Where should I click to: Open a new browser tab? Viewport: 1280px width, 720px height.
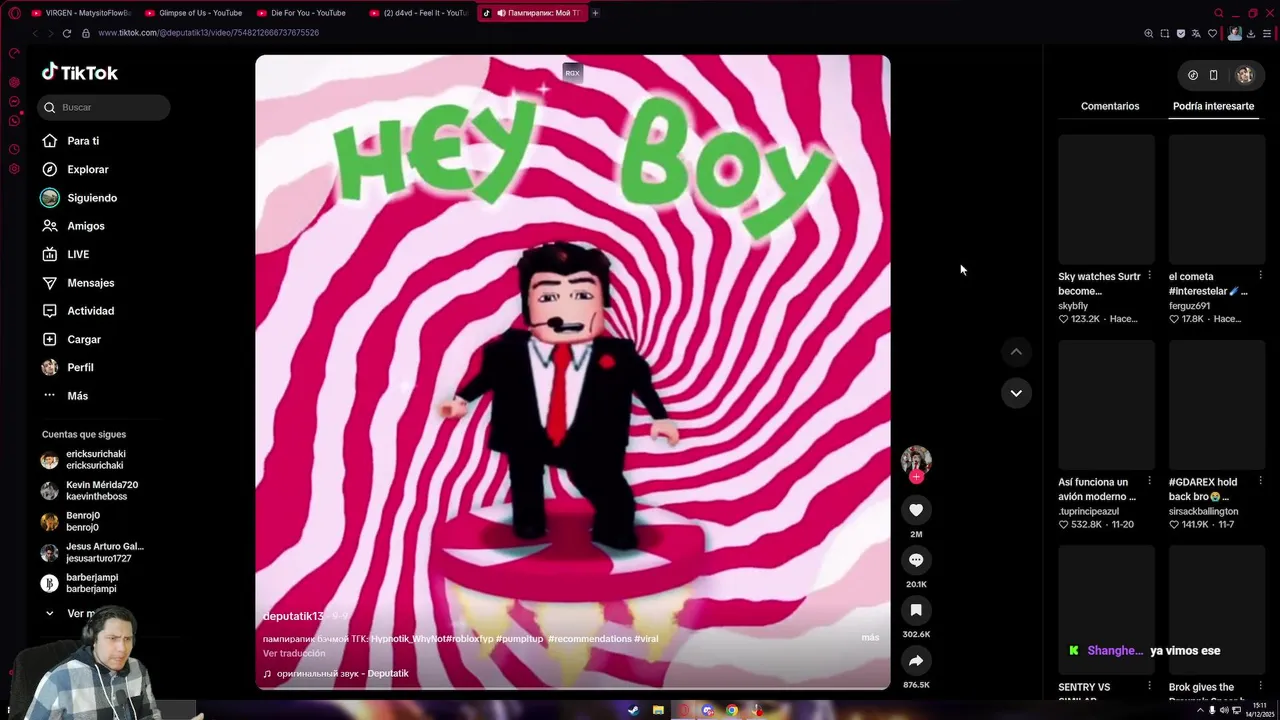point(595,13)
